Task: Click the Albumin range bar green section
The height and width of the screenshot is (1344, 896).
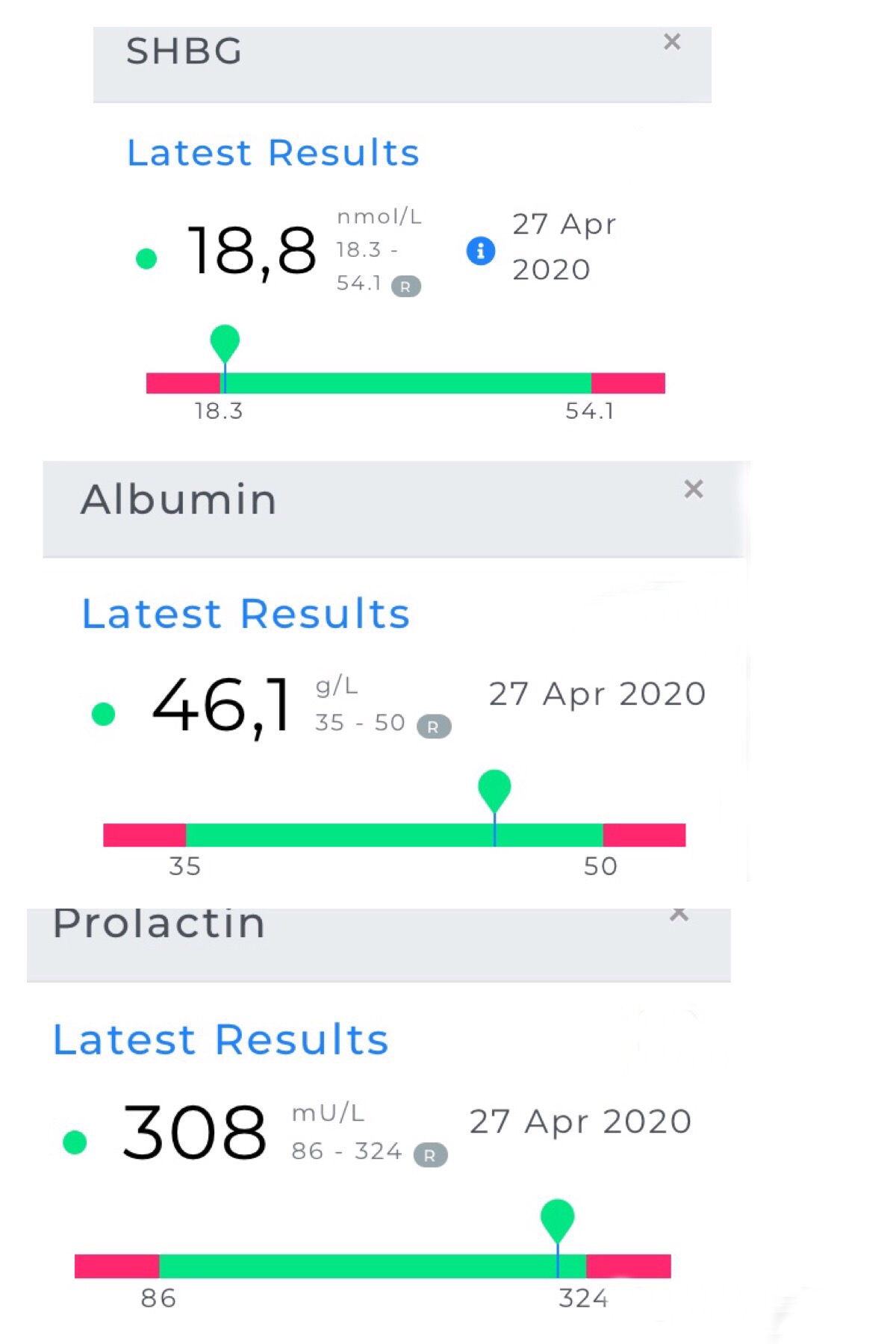Action: [394, 835]
